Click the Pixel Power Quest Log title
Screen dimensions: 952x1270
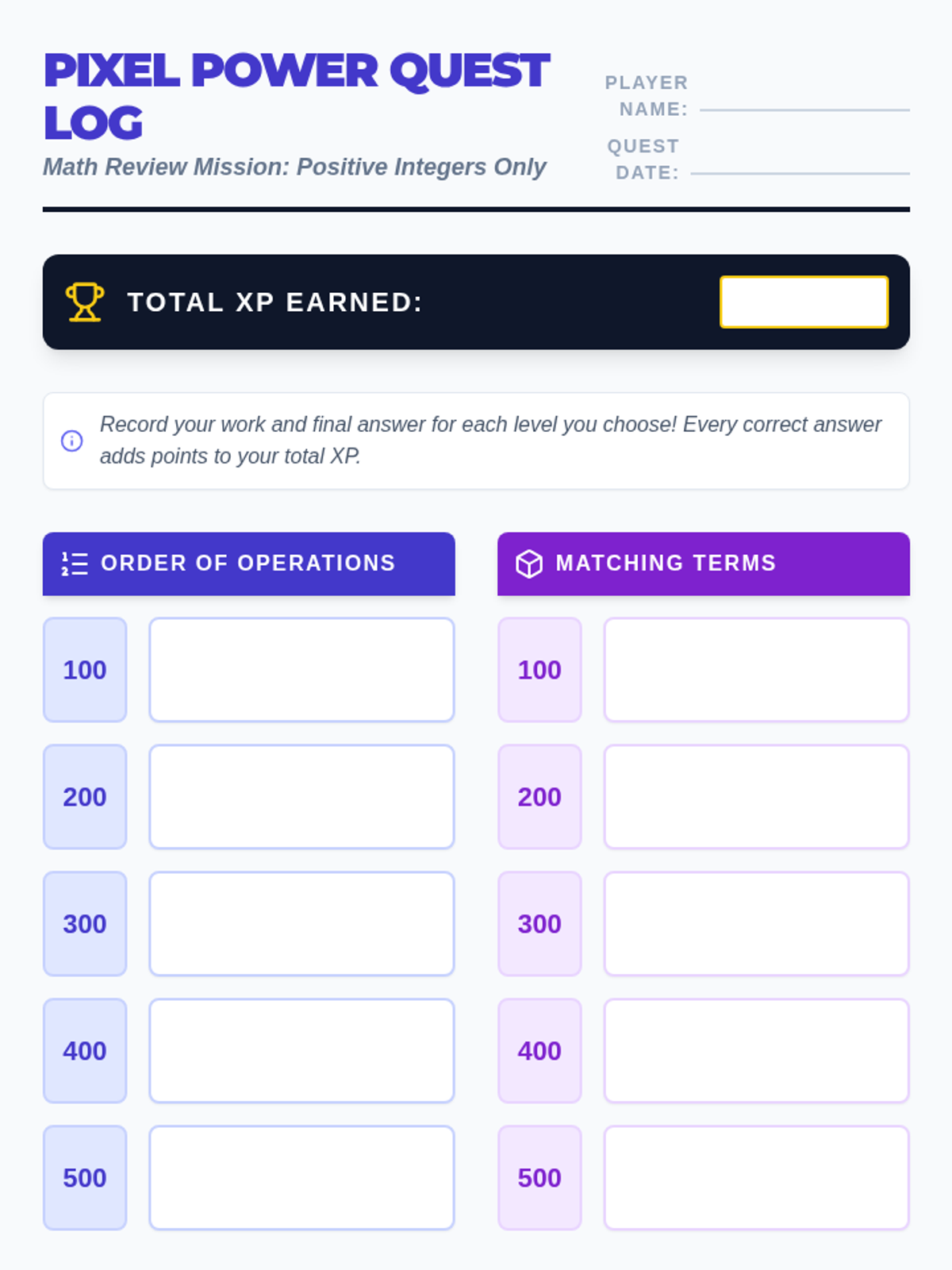click(x=295, y=95)
